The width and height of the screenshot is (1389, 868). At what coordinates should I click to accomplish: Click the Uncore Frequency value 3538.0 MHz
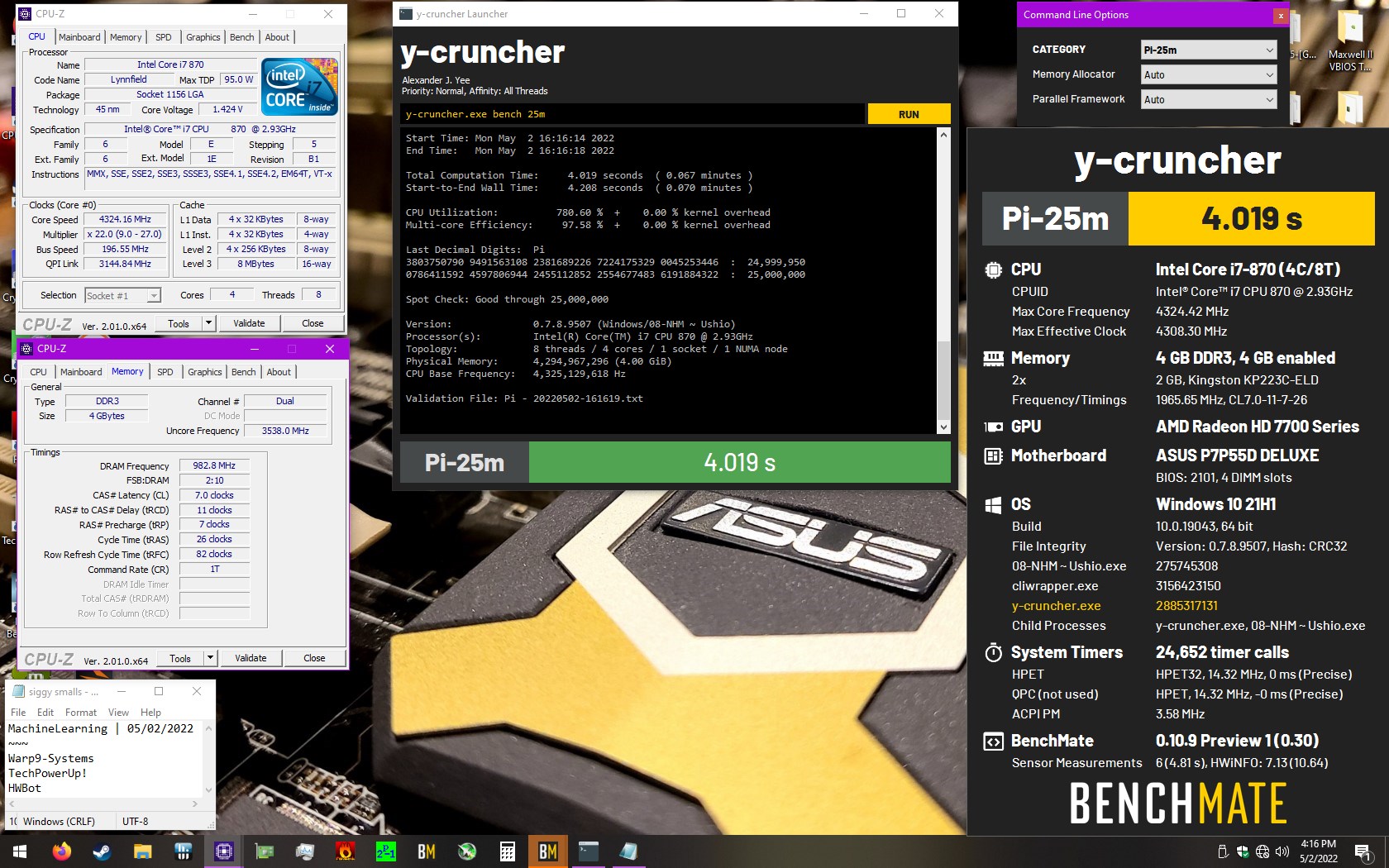pyautogui.click(x=285, y=431)
